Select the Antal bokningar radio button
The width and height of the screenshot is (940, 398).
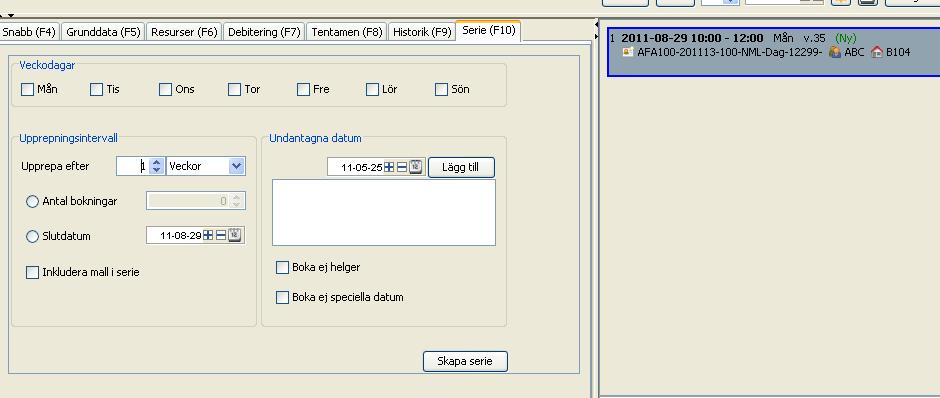[x=32, y=202]
